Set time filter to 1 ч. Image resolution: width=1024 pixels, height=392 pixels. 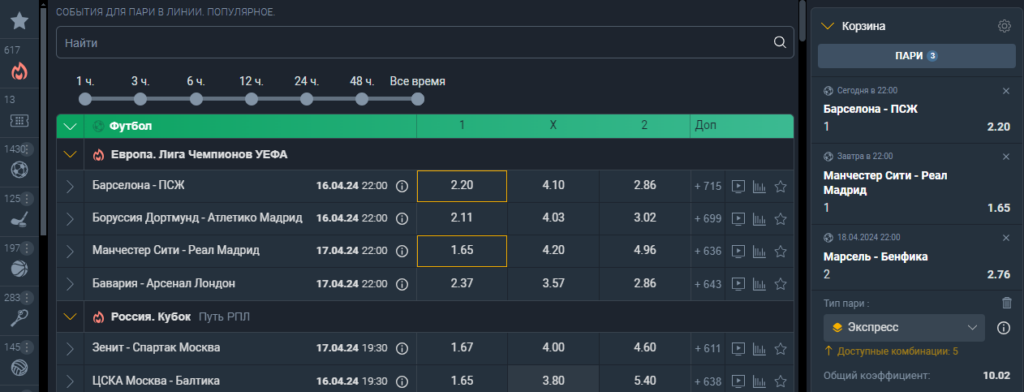(85, 99)
